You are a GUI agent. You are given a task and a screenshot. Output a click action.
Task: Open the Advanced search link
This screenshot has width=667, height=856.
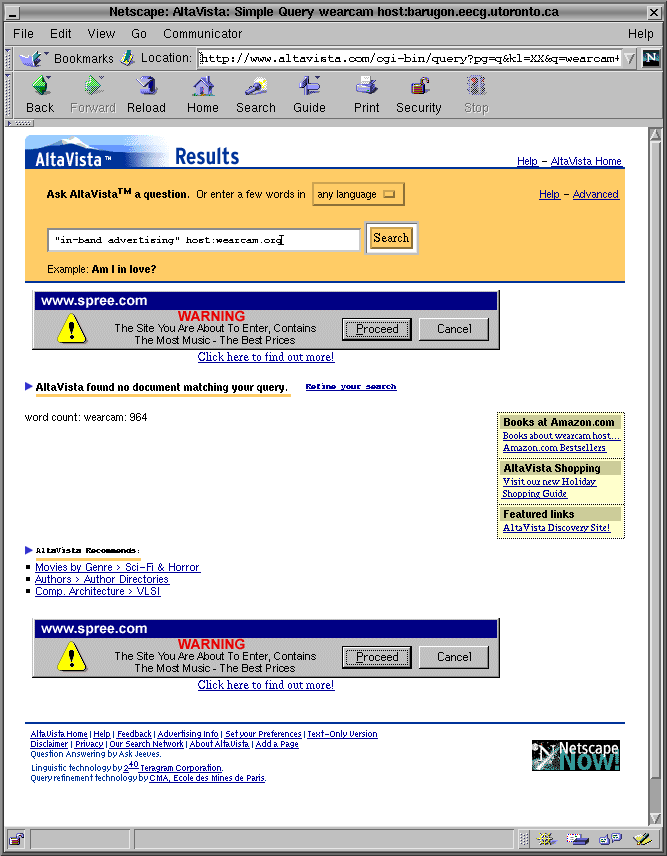(595, 194)
